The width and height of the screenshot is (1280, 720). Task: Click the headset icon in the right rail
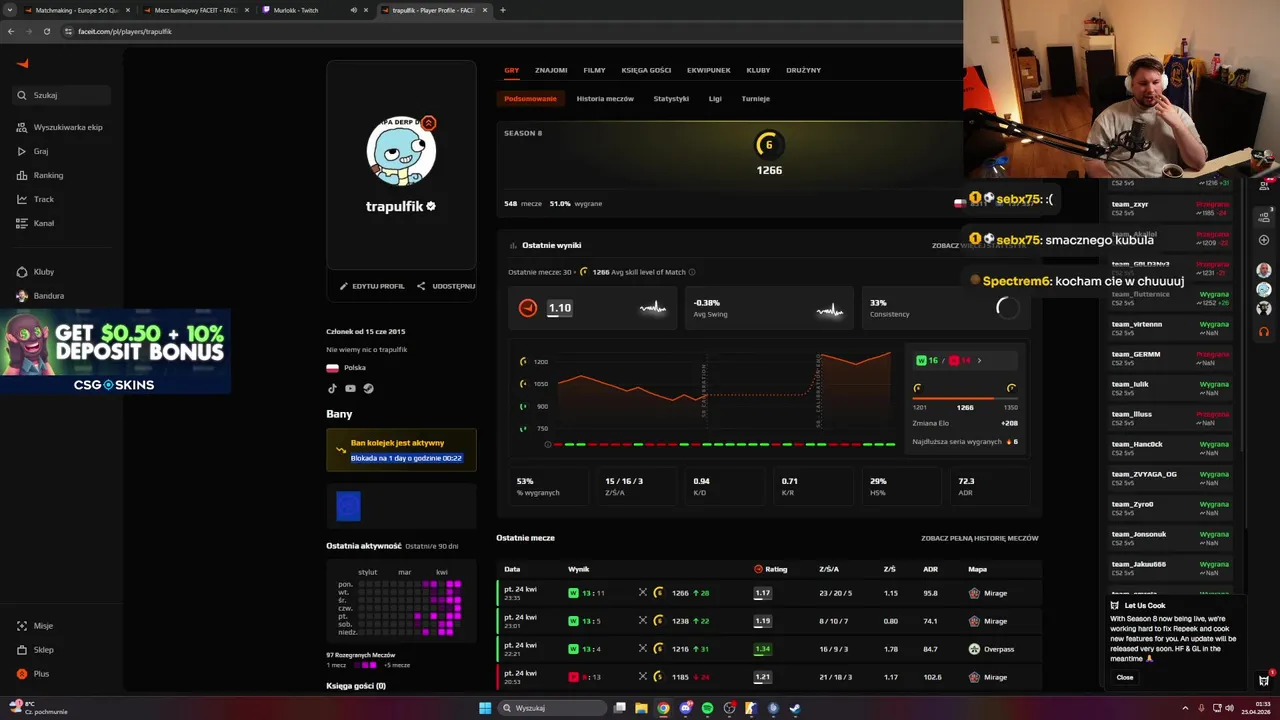[x=1264, y=331]
